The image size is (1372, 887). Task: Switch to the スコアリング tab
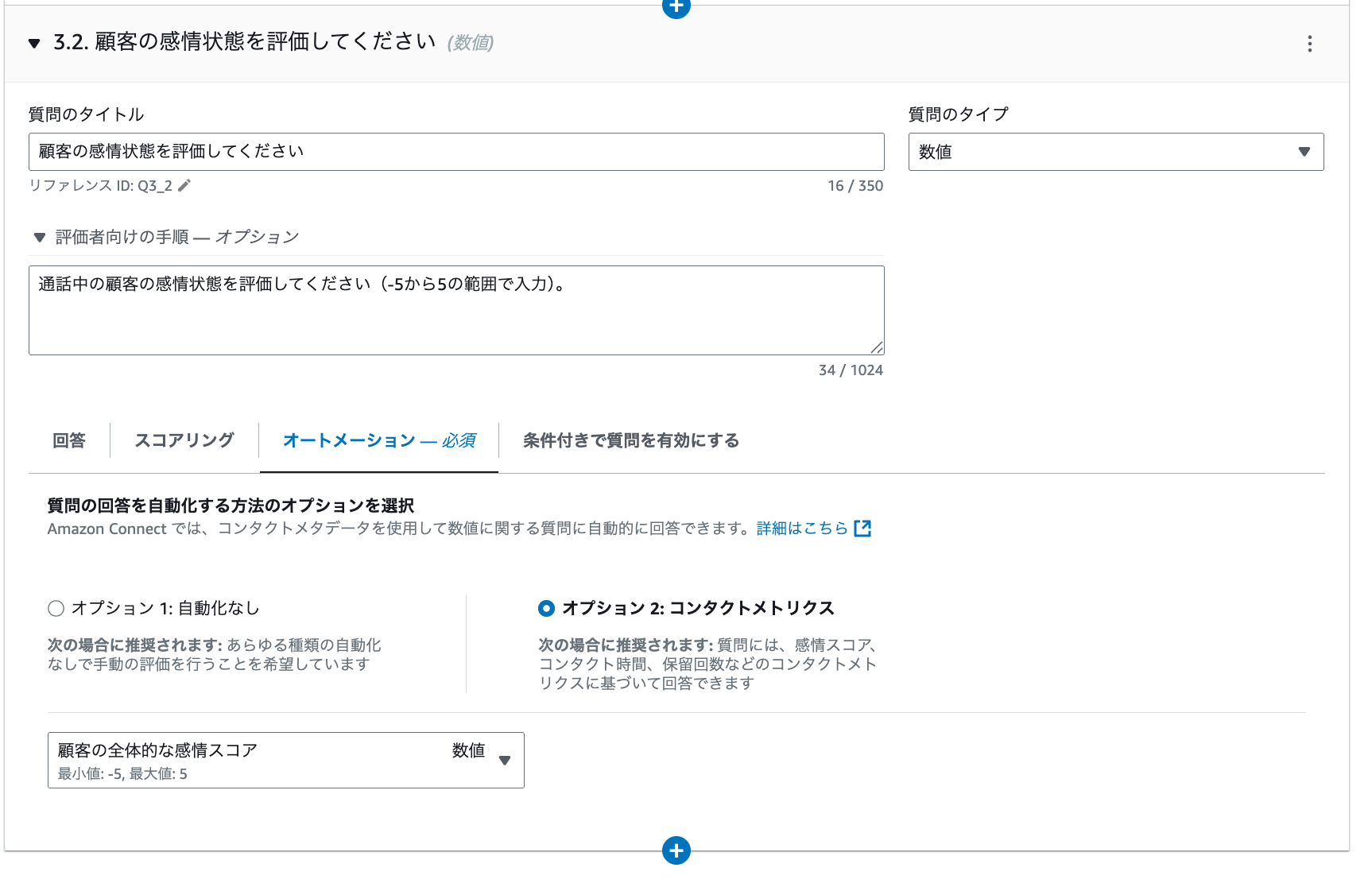[x=184, y=440]
